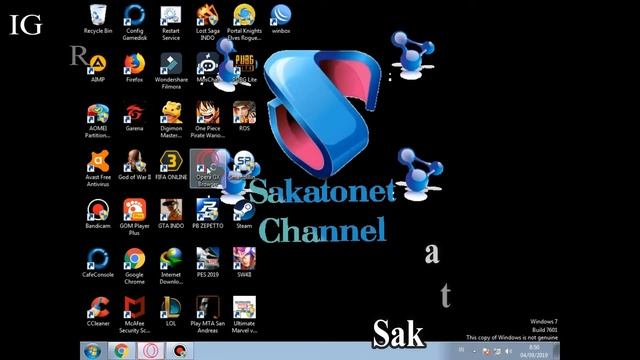This screenshot has width=640, height=360.
Task: Launch Lost Saga INDO game
Action: point(207,22)
